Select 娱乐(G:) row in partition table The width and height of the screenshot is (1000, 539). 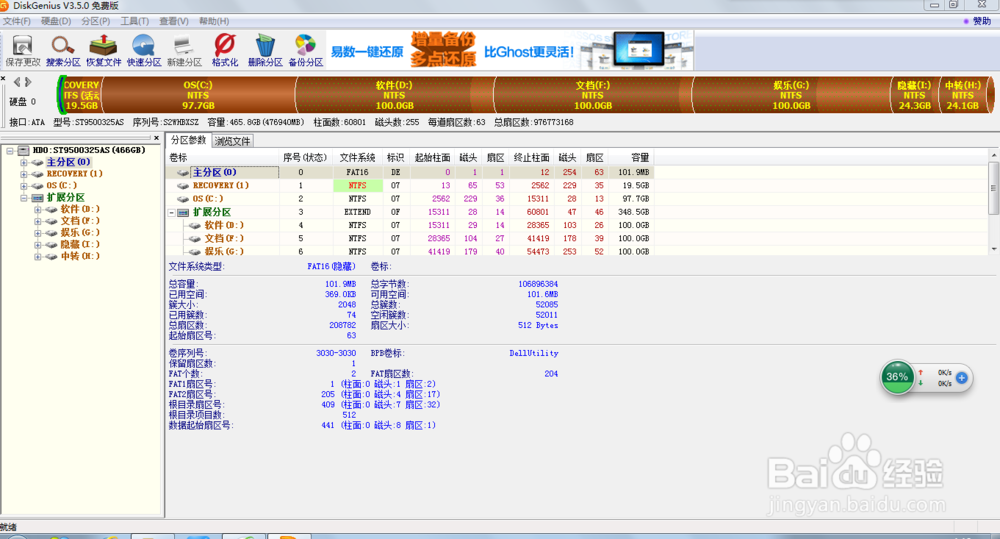pyautogui.click(x=410, y=251)
